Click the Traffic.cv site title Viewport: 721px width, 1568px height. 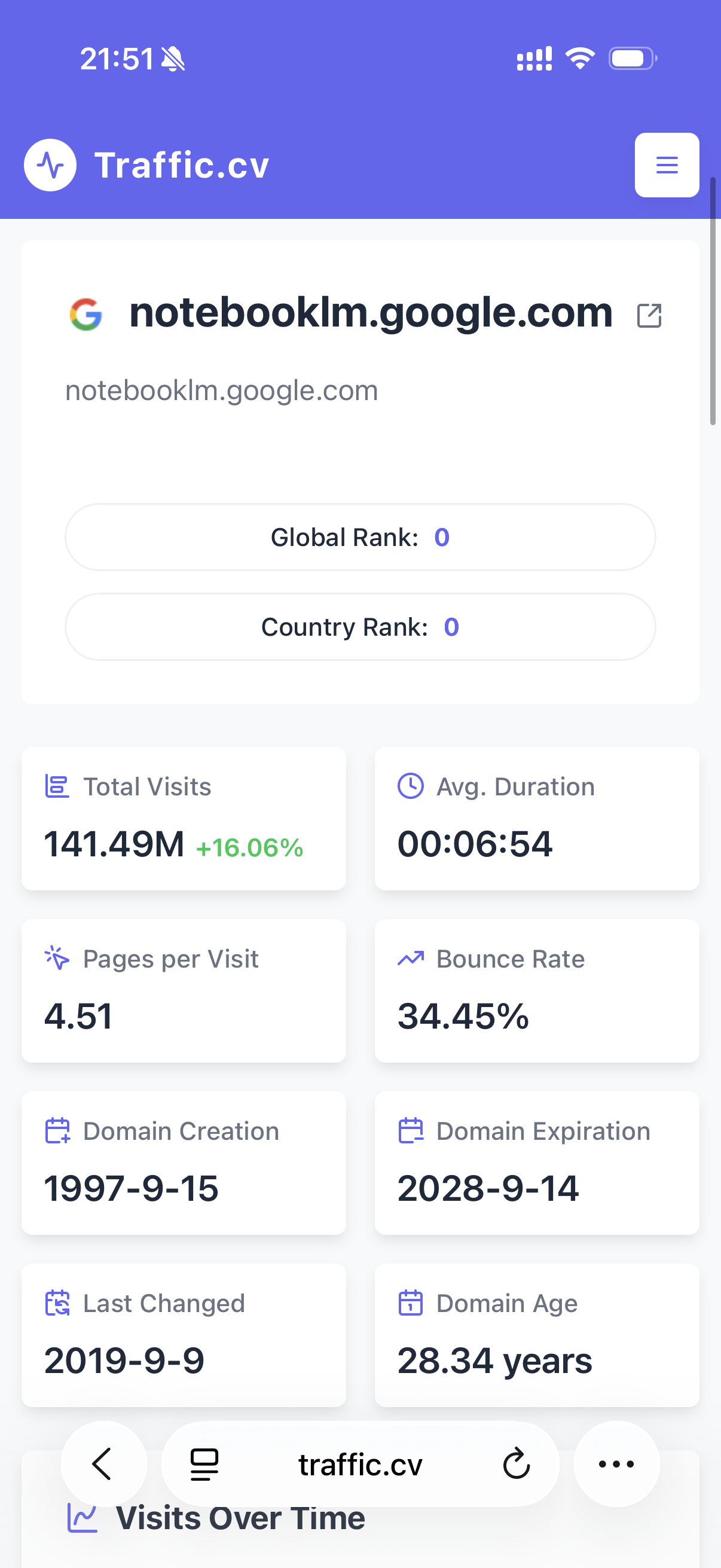coord(181,166)
